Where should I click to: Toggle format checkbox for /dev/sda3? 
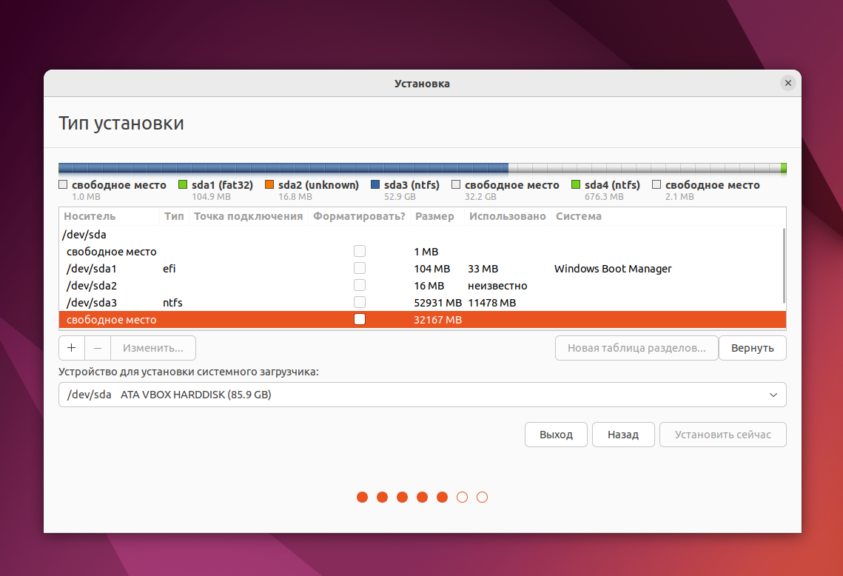tap(360, 302)
